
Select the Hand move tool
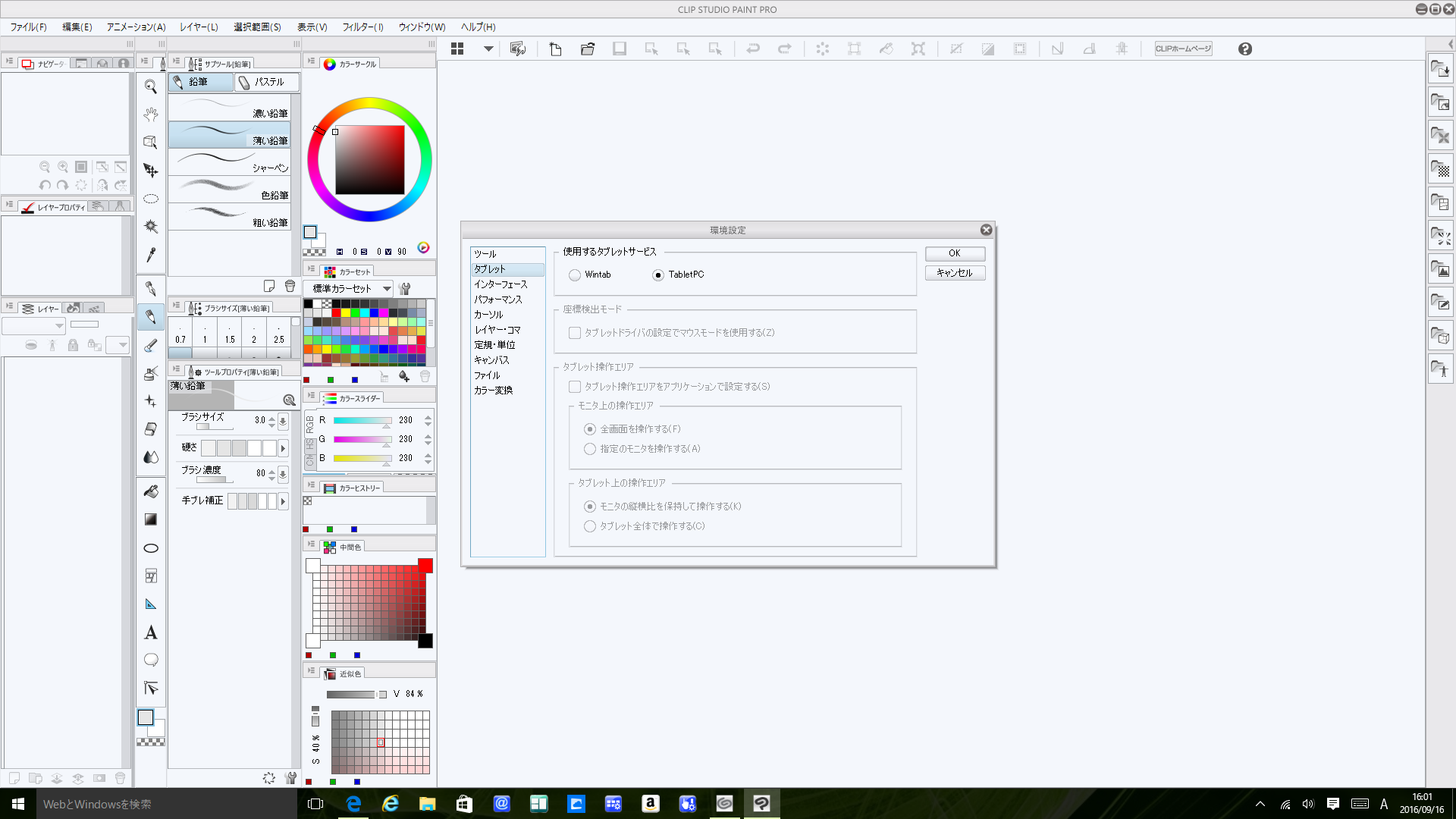[151, 115]
